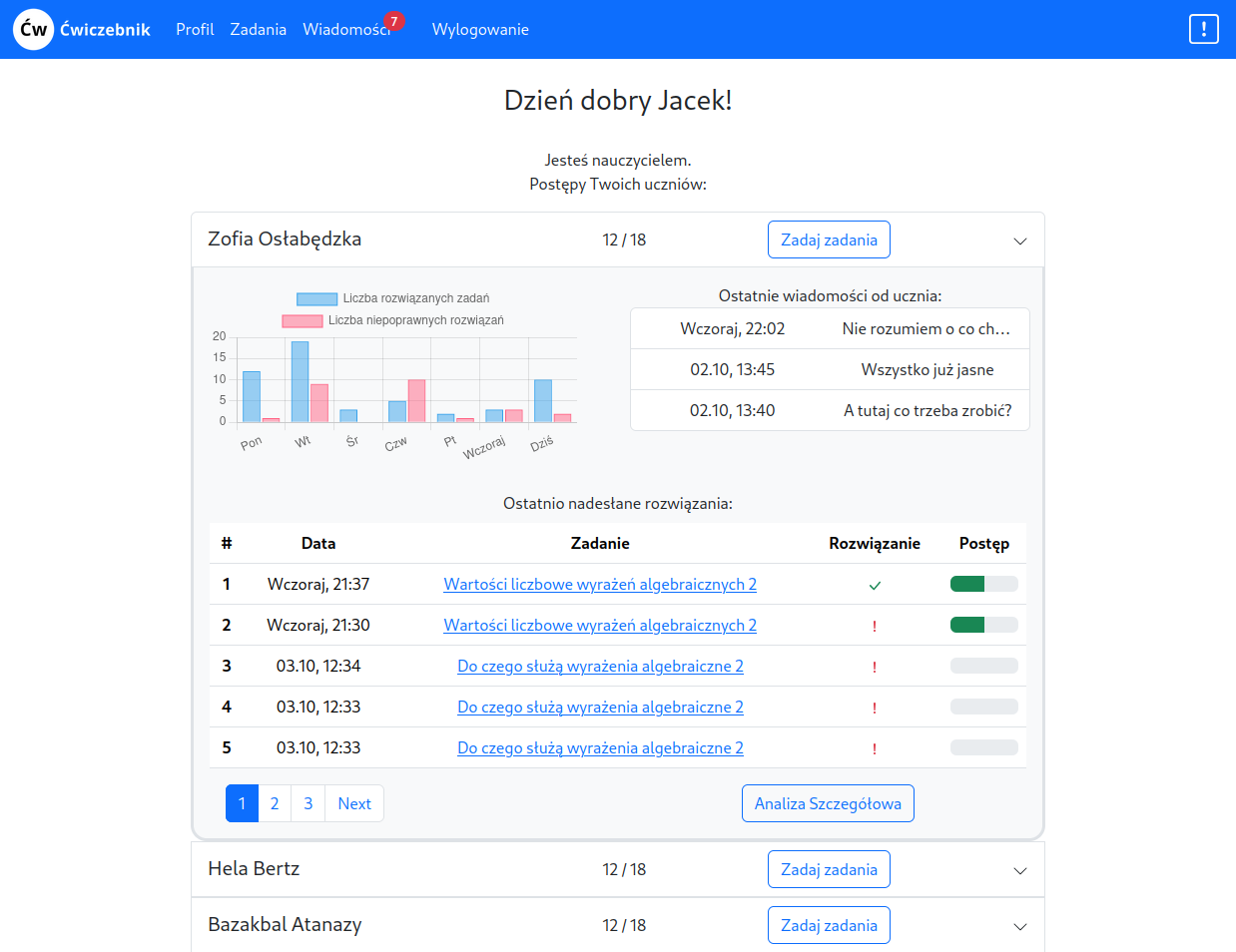Click the red exclamation mark in row 5

[875, 748]
